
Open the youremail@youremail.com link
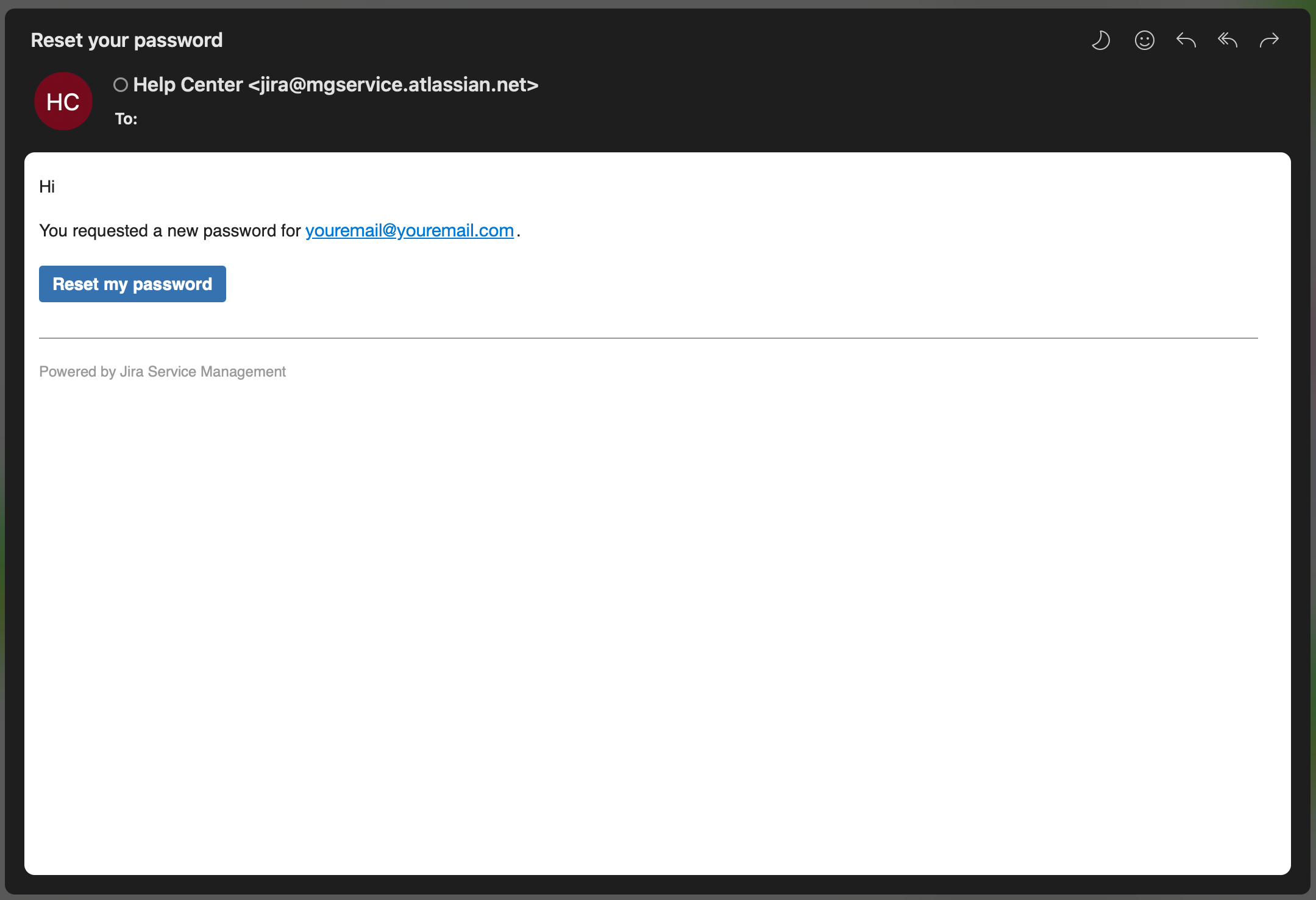click(409, 230)
